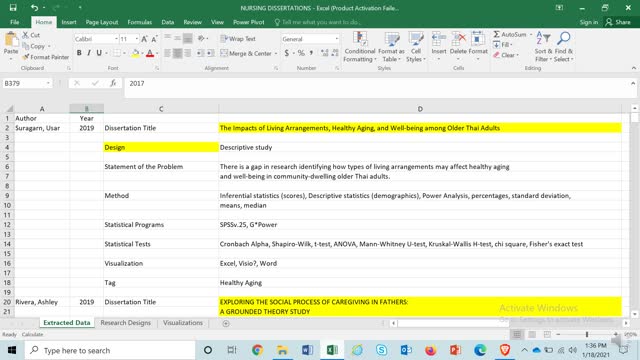Click Sign in
This screenshot has height=360, width=640.
tap(589, 22)
